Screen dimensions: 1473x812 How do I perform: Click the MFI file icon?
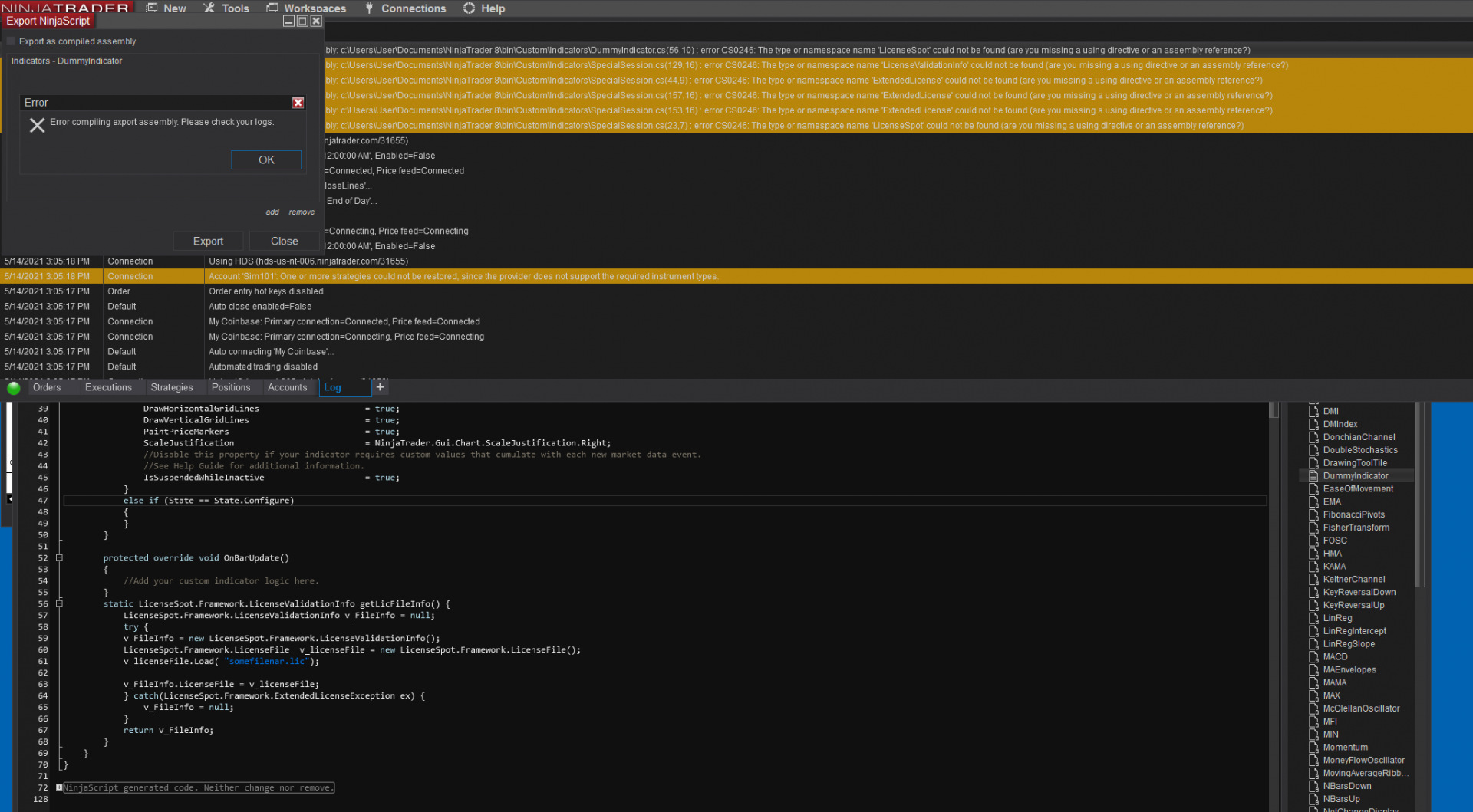(x=1313, y=722)
